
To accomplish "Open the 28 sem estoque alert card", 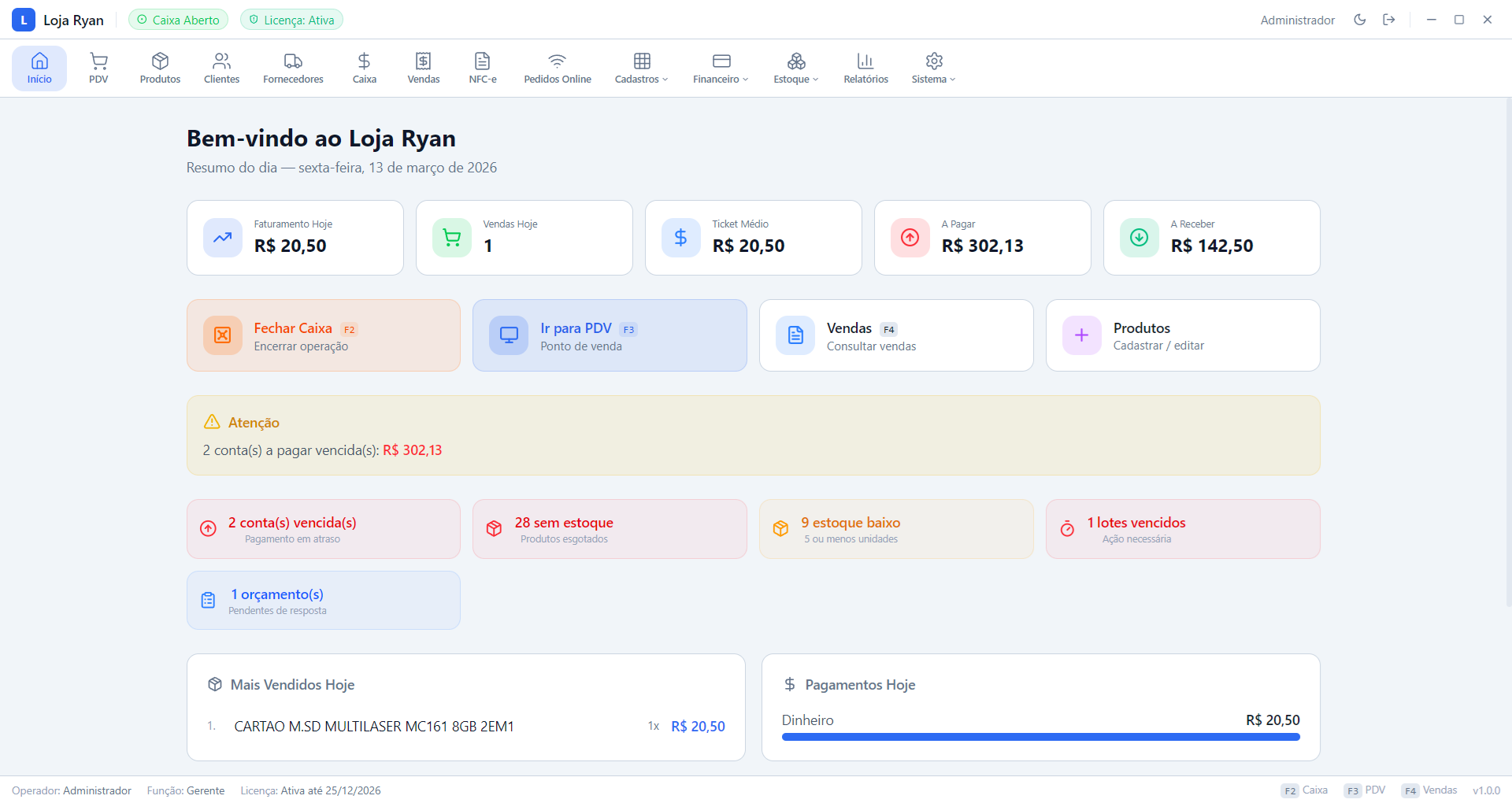I will click(610, 529).
